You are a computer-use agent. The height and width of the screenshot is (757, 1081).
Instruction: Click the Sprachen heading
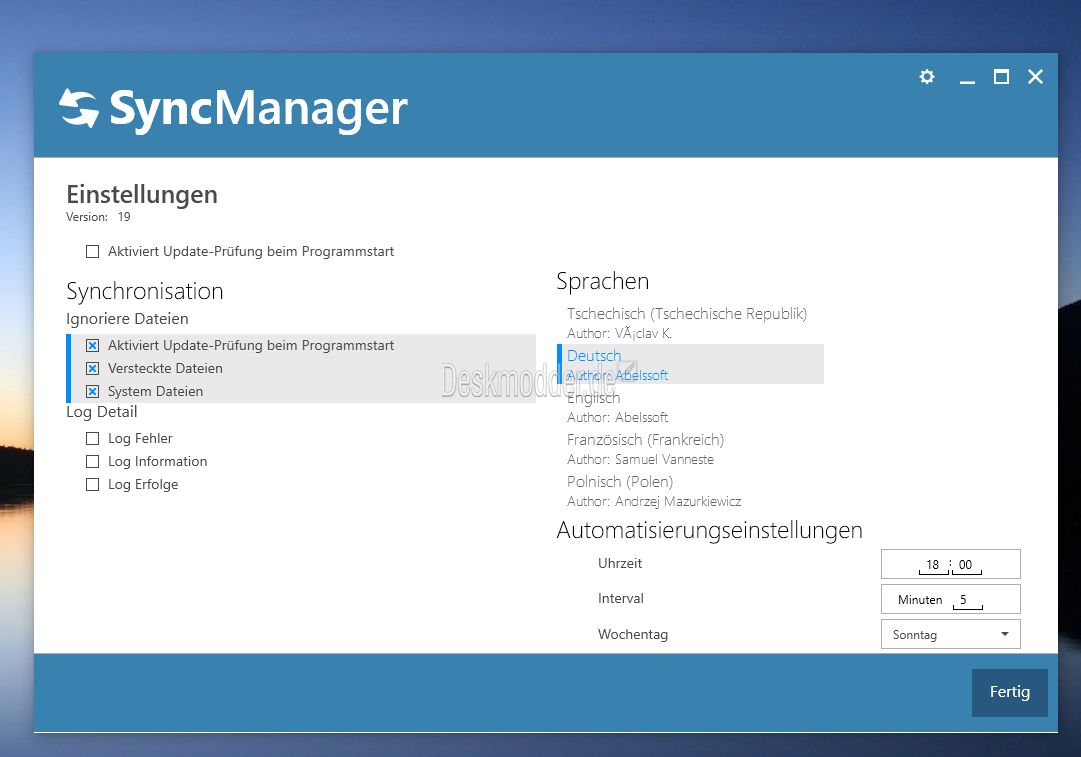pos(603,282)
